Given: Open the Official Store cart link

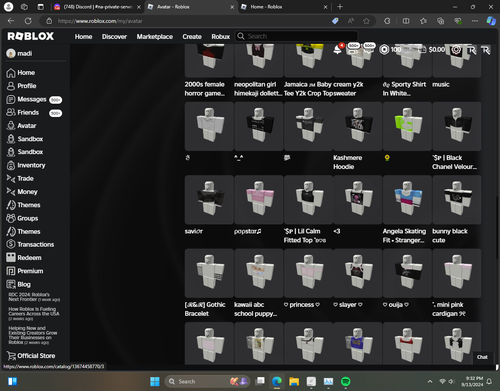Looking at the screenshot, I should (31, 356).
